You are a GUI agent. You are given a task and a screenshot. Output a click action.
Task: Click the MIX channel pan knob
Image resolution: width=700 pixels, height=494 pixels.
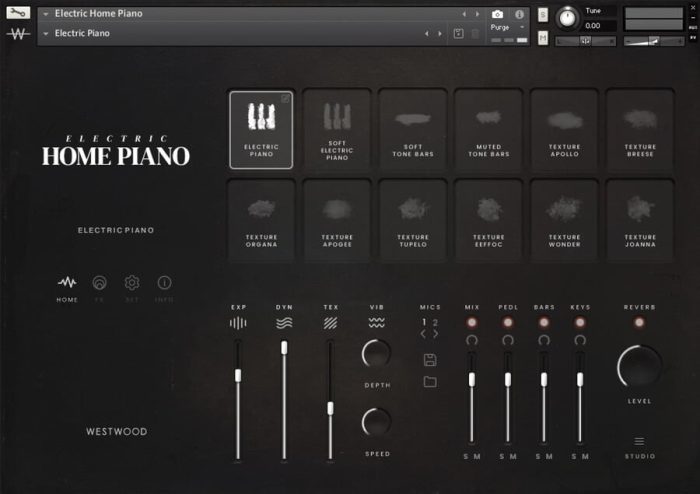472,340
